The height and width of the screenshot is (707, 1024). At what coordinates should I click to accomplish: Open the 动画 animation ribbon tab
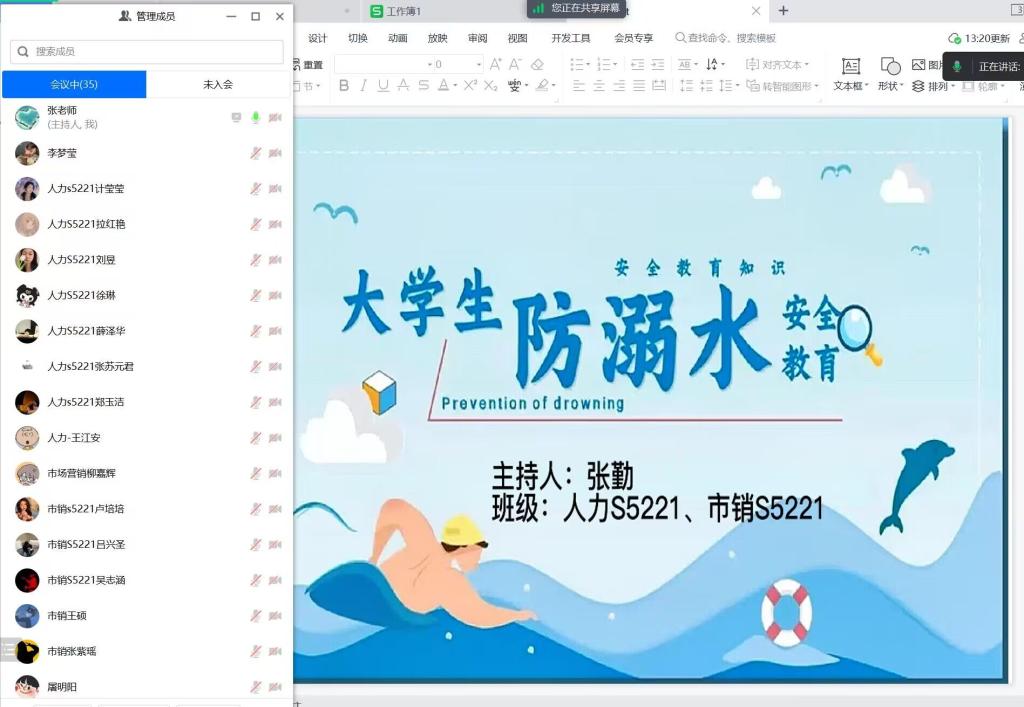tap(397, 38)
